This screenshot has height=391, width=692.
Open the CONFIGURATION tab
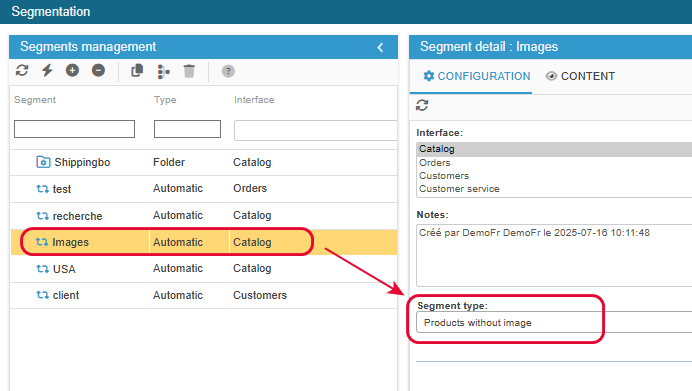pyautogui.click(x=477, y=76)
